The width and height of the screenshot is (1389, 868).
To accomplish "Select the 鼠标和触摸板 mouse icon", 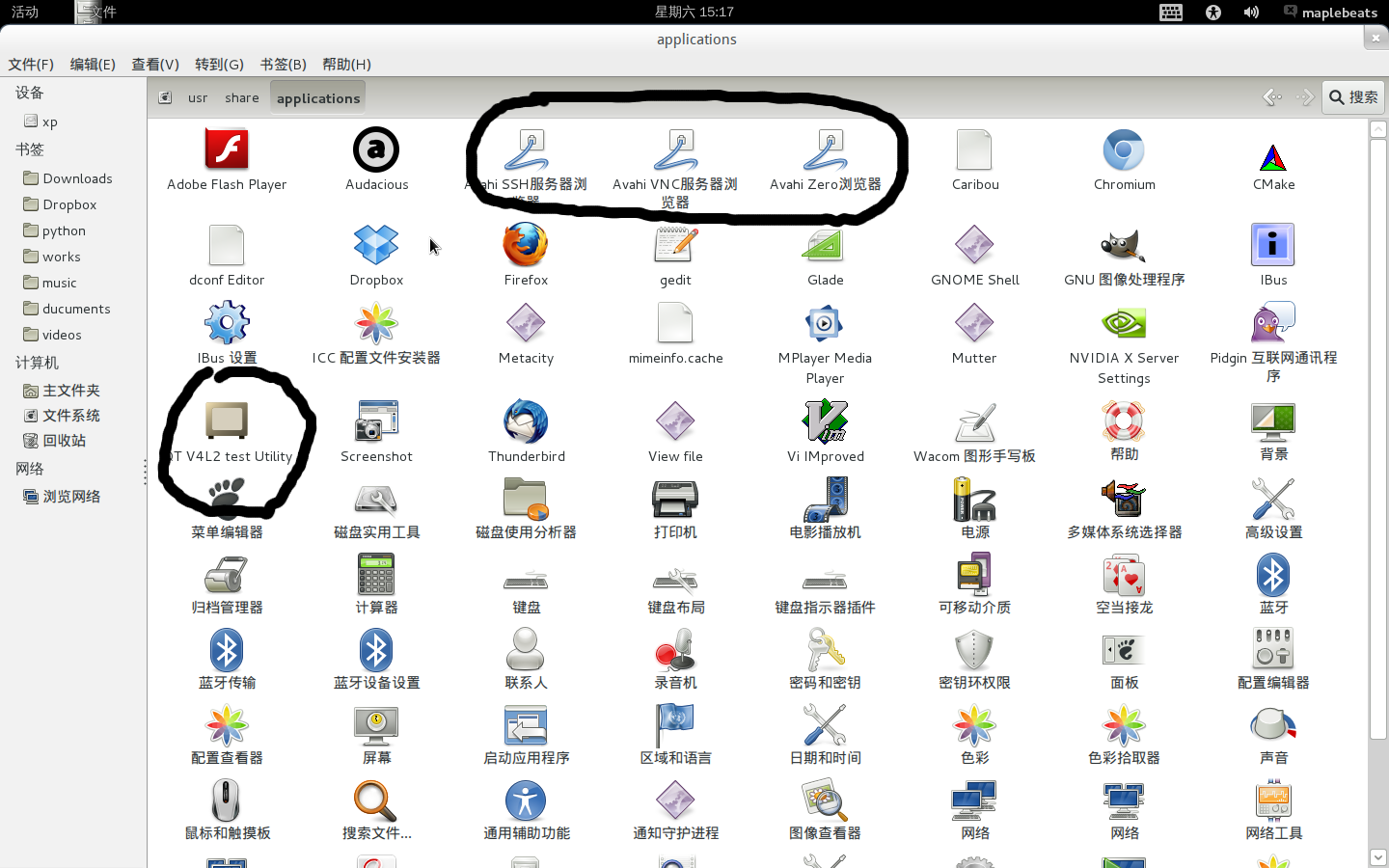I will pos(227,800).
